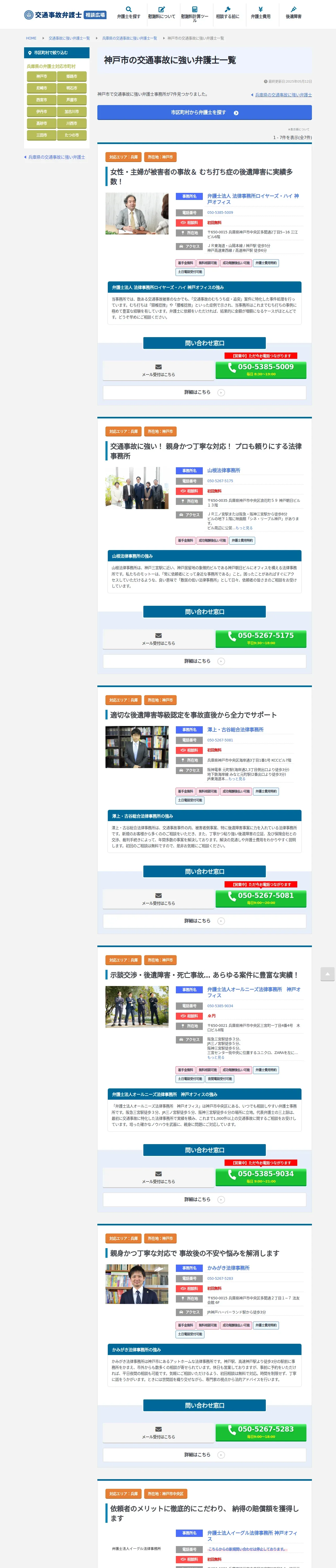Select 加古川市 in sidebar city list
The height and width of the screenshot is (1568, 336).
tap(71, 111)
